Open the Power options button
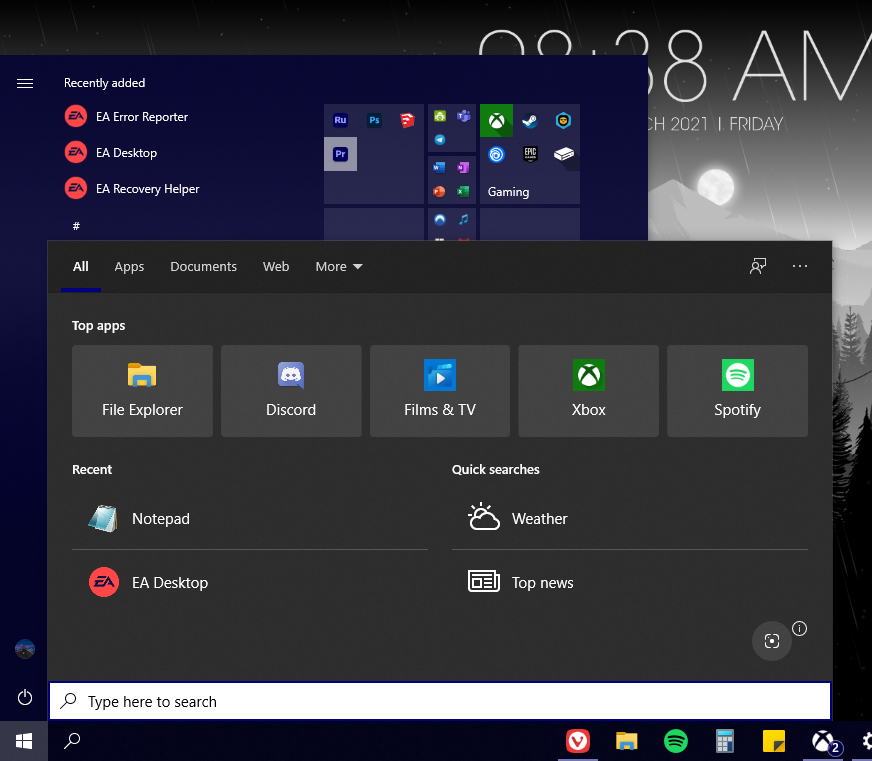872x761 pixels. [x=25, y=698]
